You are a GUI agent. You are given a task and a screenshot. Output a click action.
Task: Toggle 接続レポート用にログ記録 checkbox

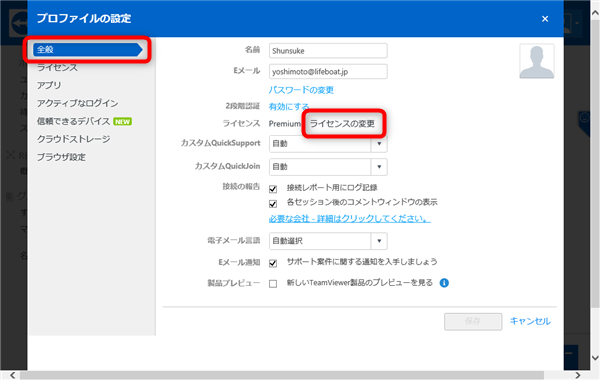[x=273, y=189]
